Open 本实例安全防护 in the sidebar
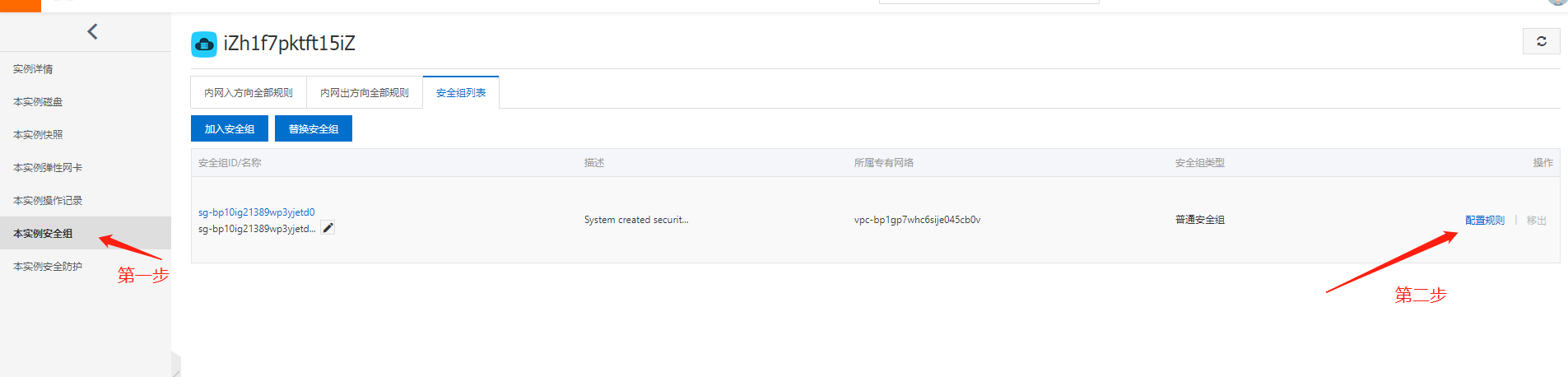The width and height of the screenshot is (1568, 377). [48, 267]
